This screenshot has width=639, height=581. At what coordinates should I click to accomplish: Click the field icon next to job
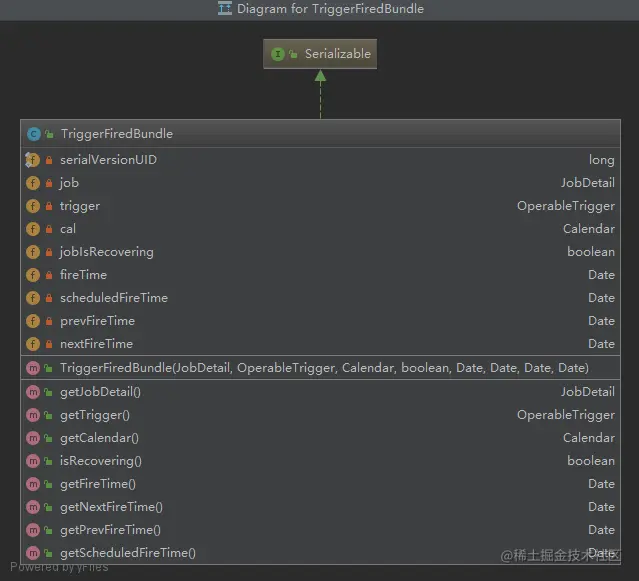tap(33, 183)
